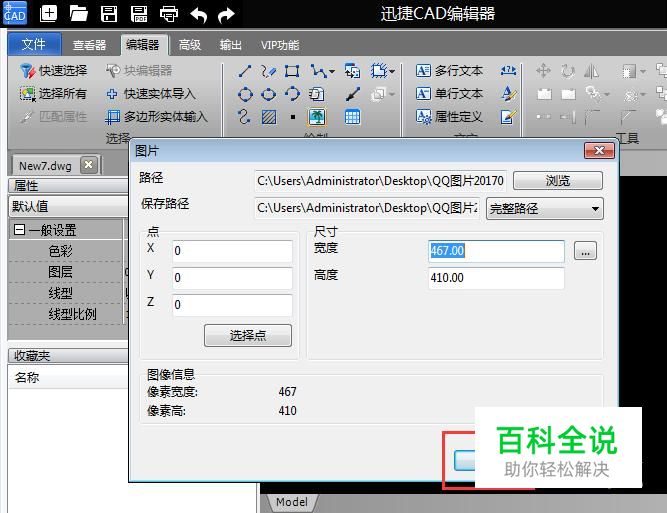
Task: Click the 选择点 button
Action: (x=248, y=336)
